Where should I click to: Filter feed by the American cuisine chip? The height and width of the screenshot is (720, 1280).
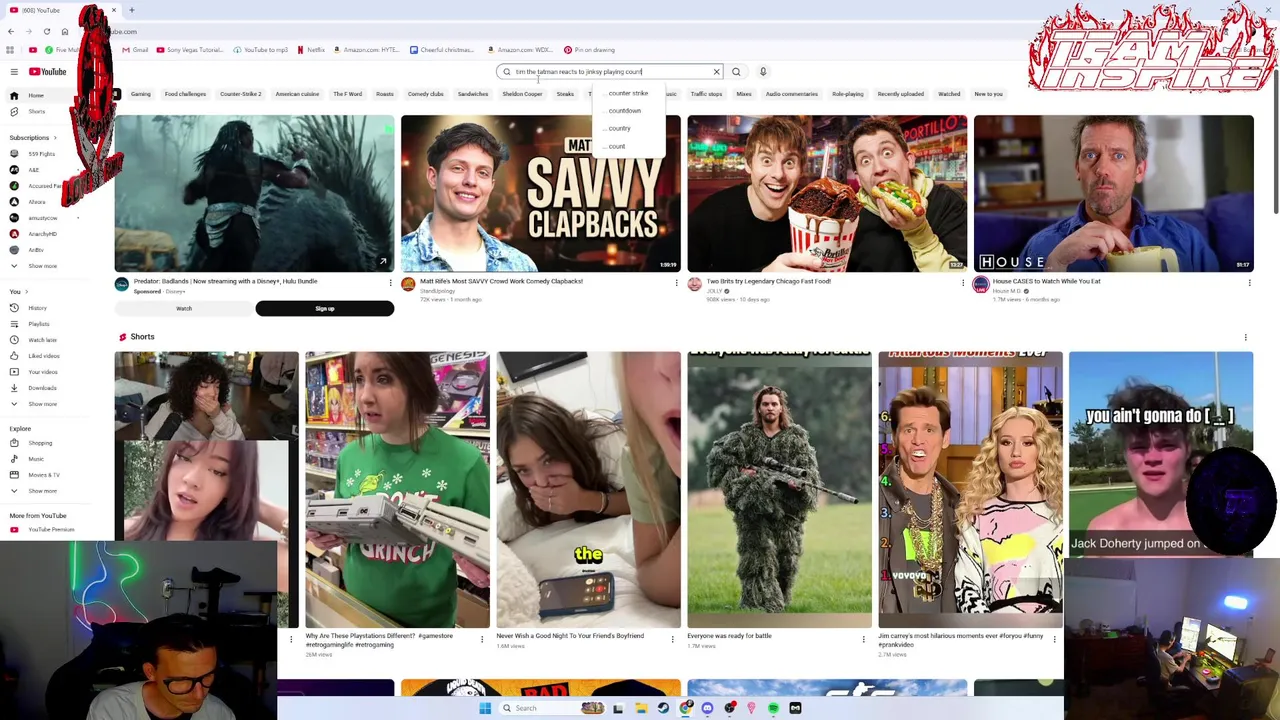click(297, 94)
